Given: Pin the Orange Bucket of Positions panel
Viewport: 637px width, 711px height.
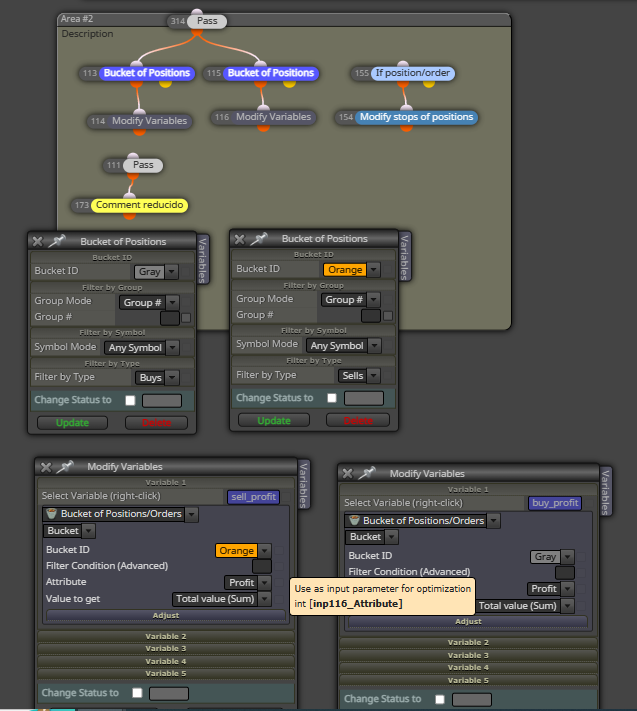Looking at the screenshot, I should pyautogui.click(x=259, y=238).
